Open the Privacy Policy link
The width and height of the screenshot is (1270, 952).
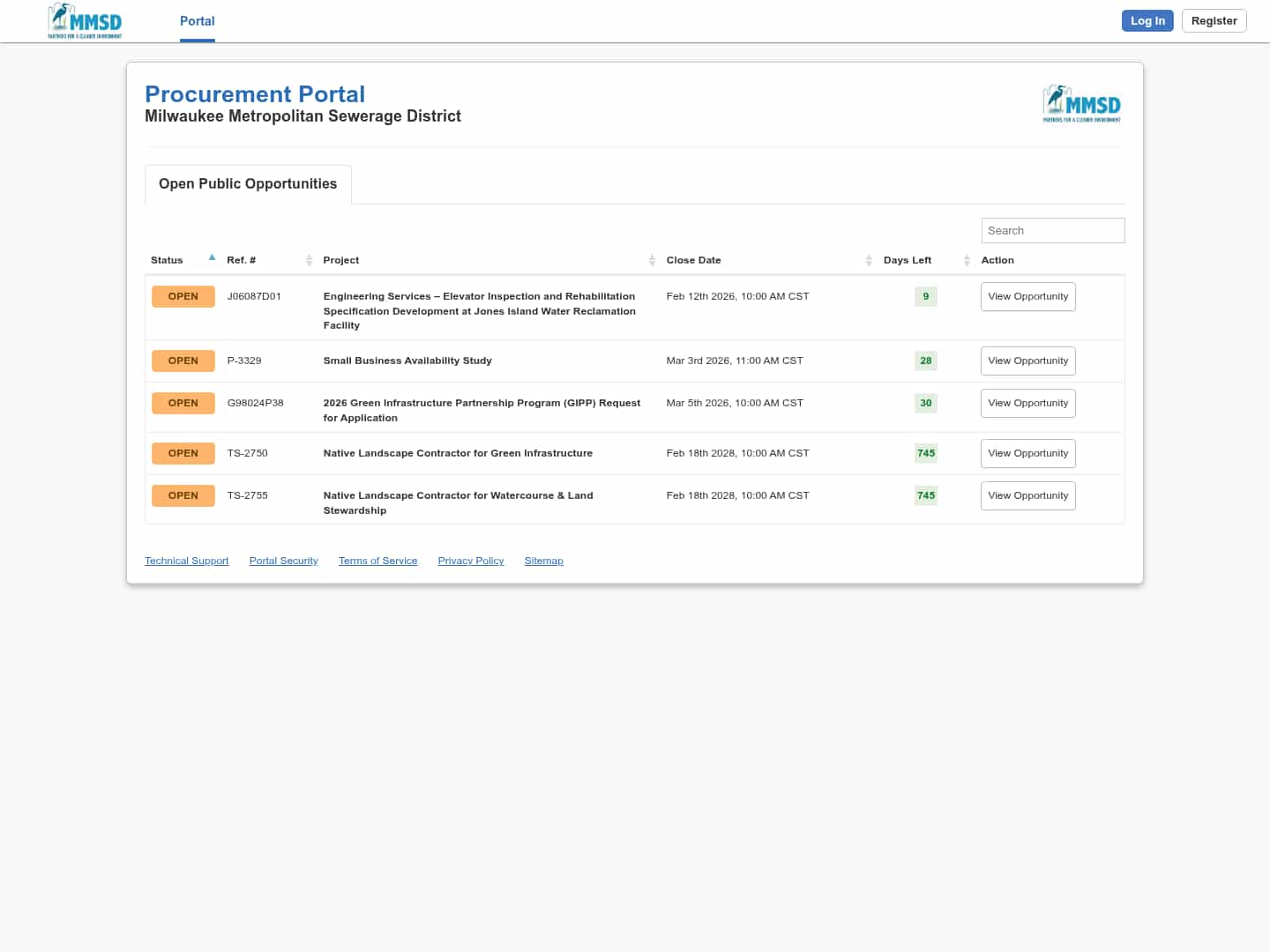click(470, 562)
